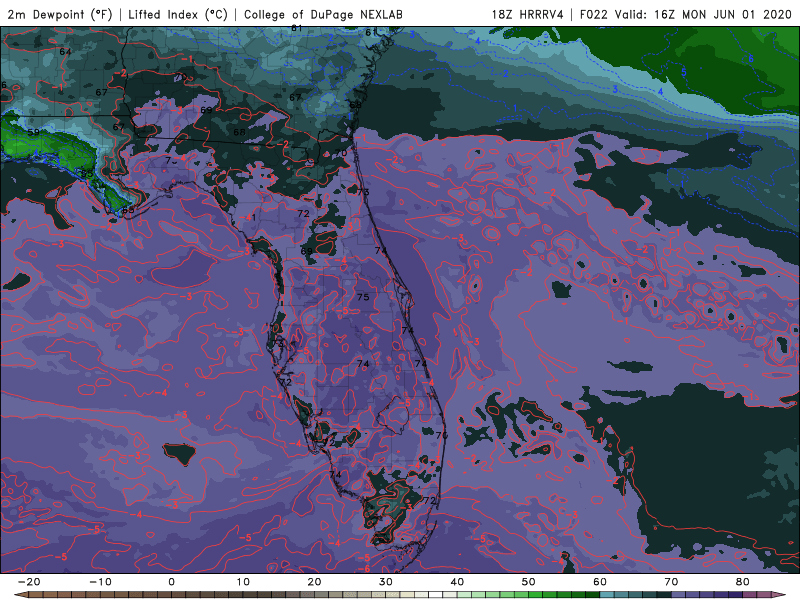Click the '30' label on the color scale
This screenshot has width=800, height=600.
386,582
